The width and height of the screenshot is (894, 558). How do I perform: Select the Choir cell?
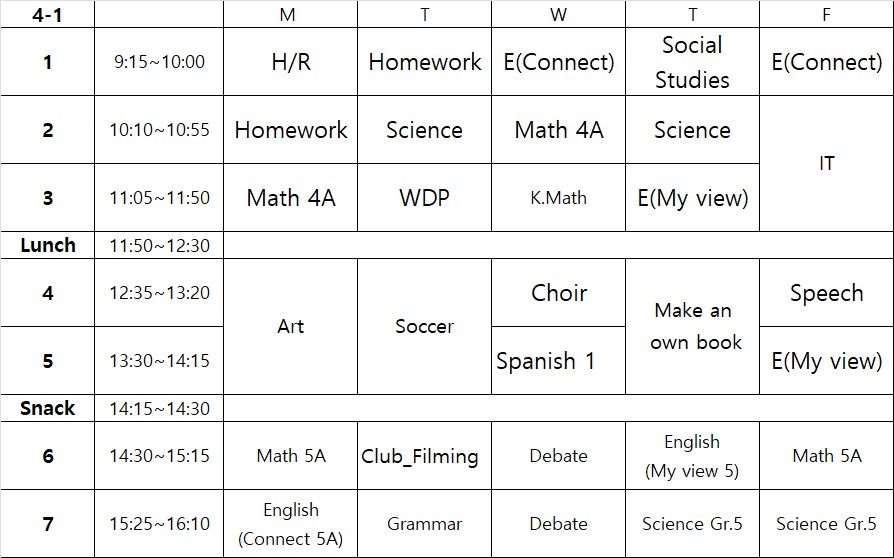click(558, 293)
